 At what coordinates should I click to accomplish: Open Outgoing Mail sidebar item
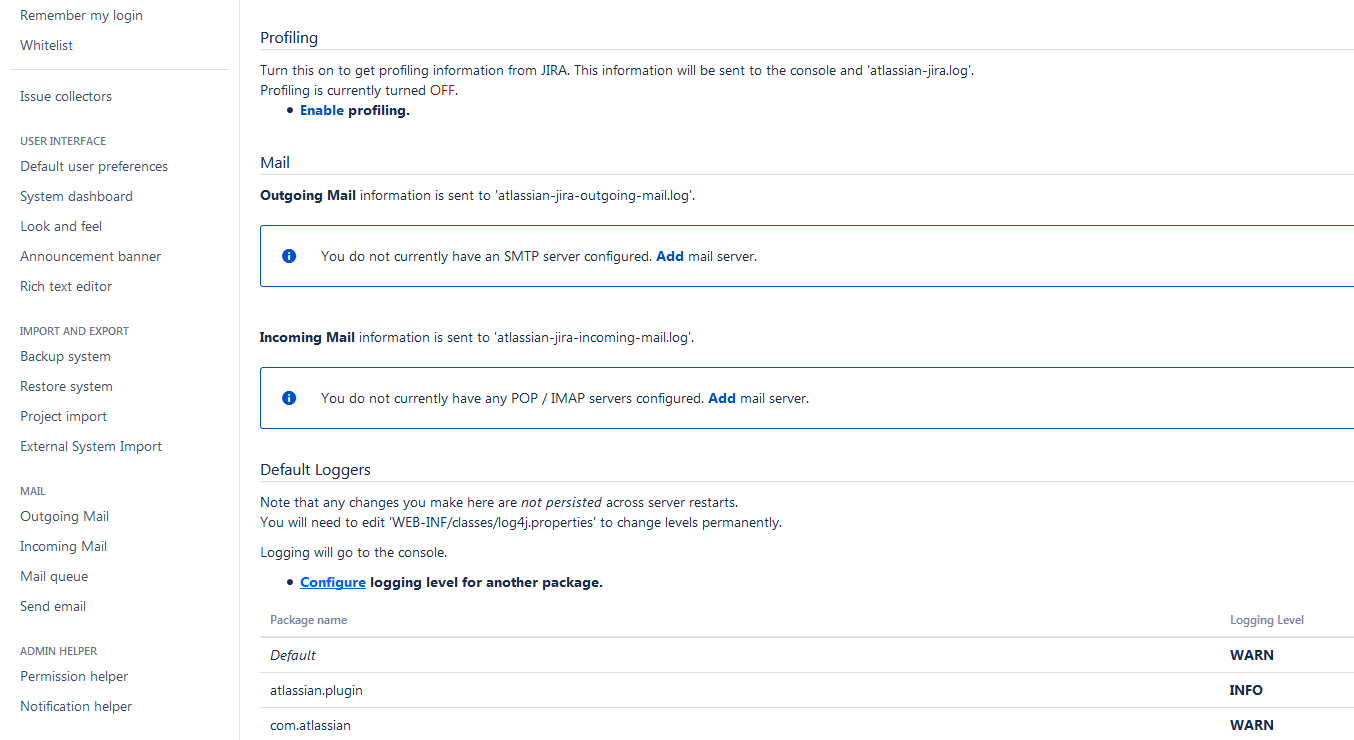click(64, 516)
